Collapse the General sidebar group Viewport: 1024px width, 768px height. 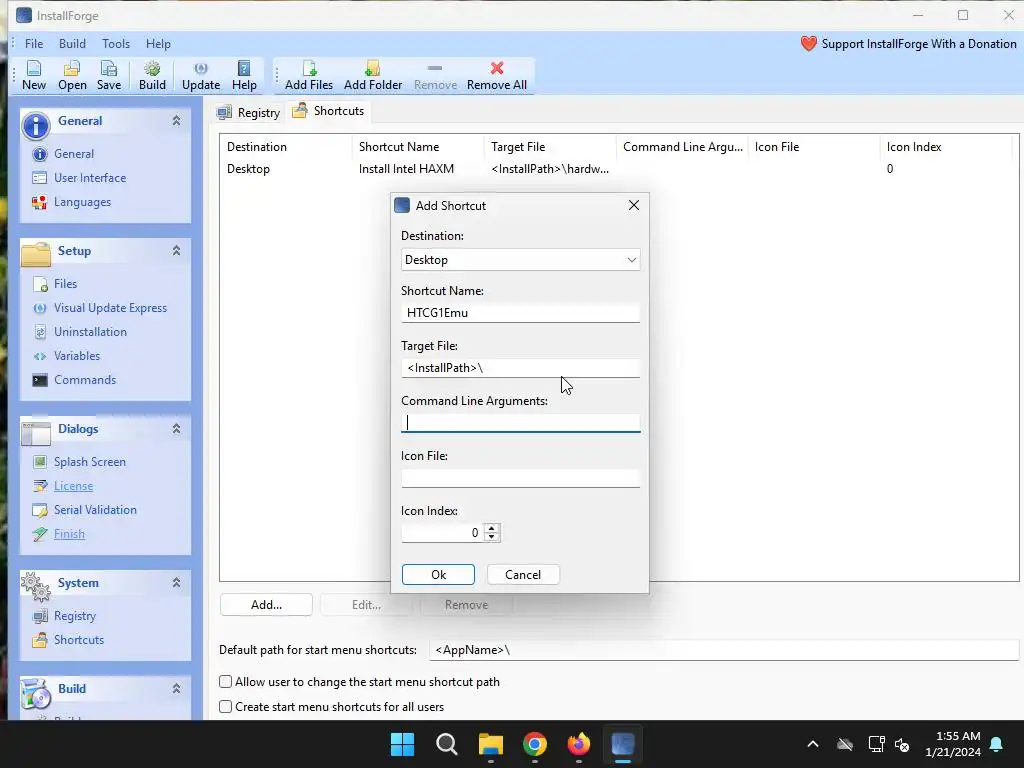pos(176,121)
